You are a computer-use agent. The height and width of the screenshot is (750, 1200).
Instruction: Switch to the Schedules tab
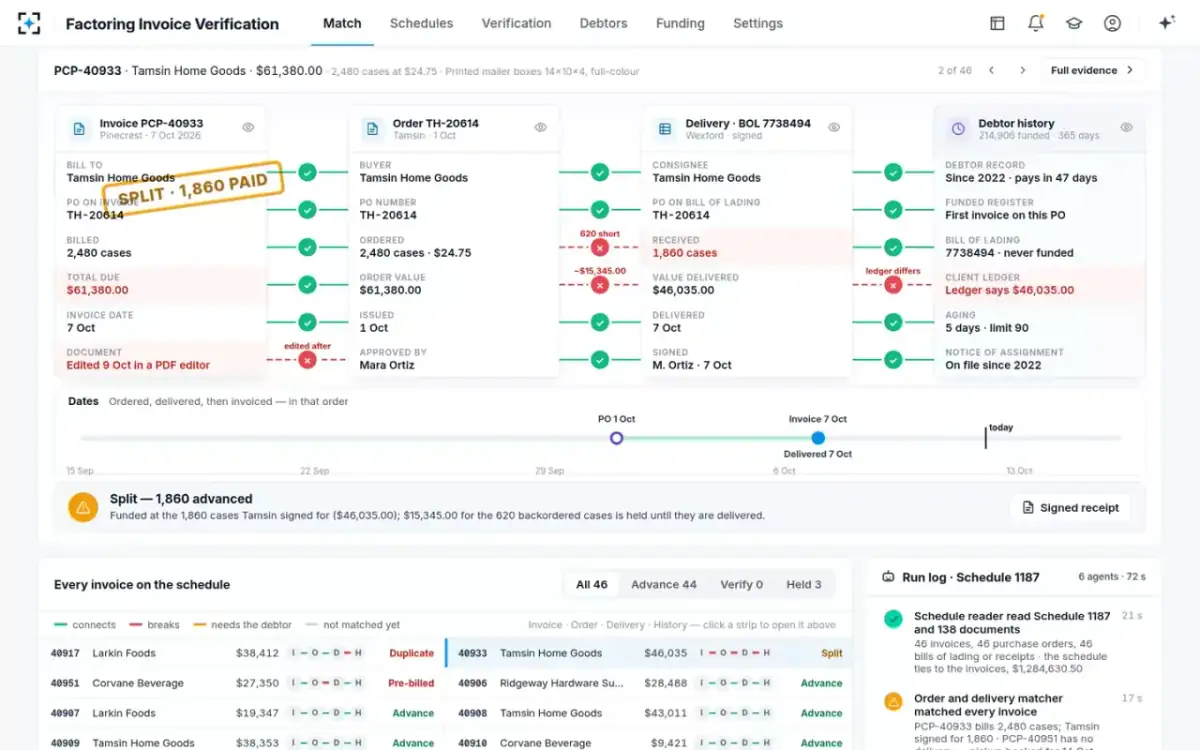(x=421, y=23)
